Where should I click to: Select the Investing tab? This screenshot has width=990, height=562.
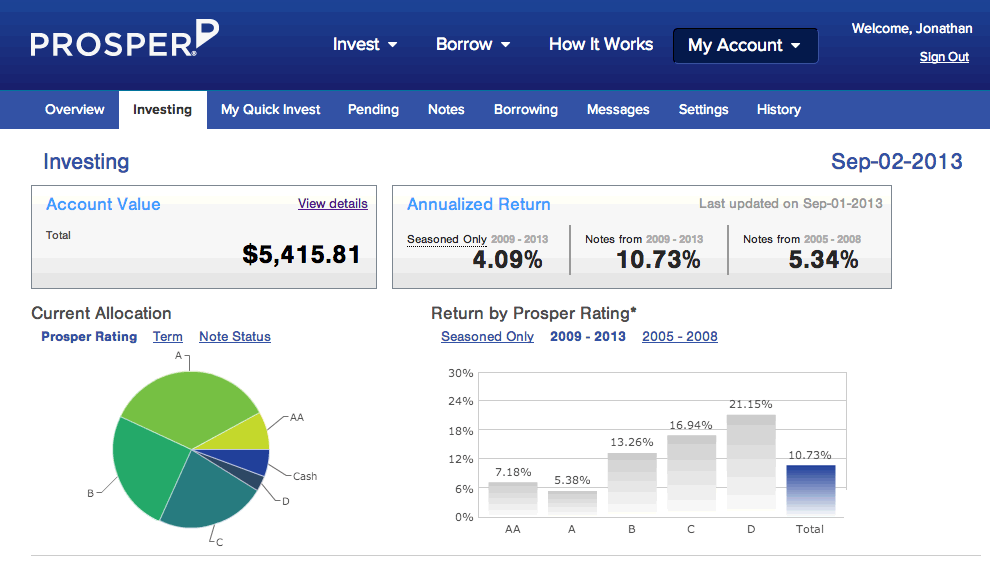(162, 110)
